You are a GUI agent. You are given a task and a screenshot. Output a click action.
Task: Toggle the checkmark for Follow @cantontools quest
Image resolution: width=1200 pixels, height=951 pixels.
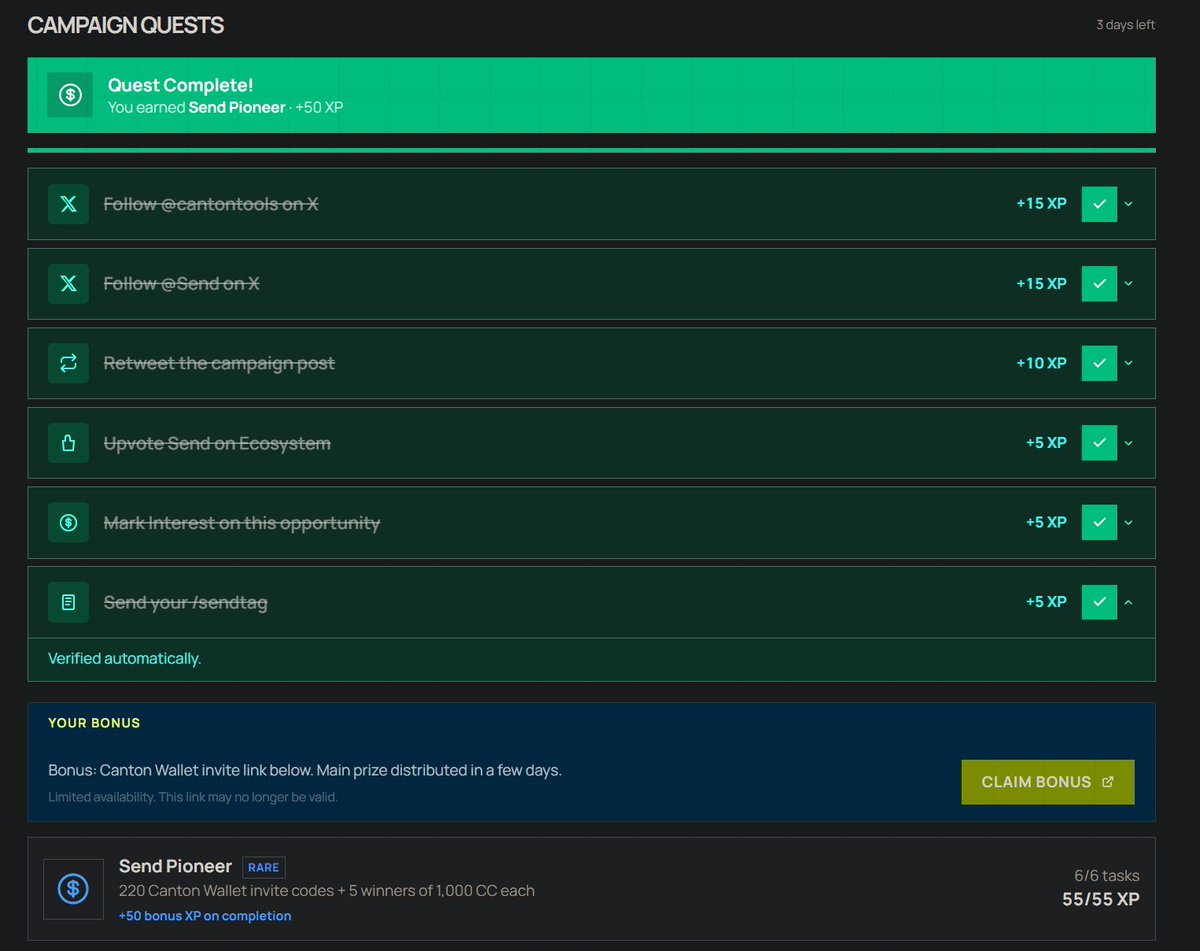[x=1099, y=204]
